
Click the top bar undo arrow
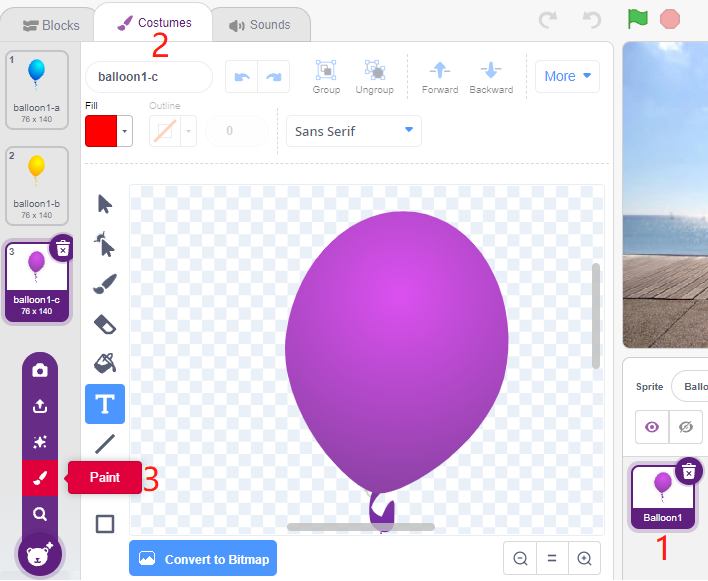click(x=592, y=20)
